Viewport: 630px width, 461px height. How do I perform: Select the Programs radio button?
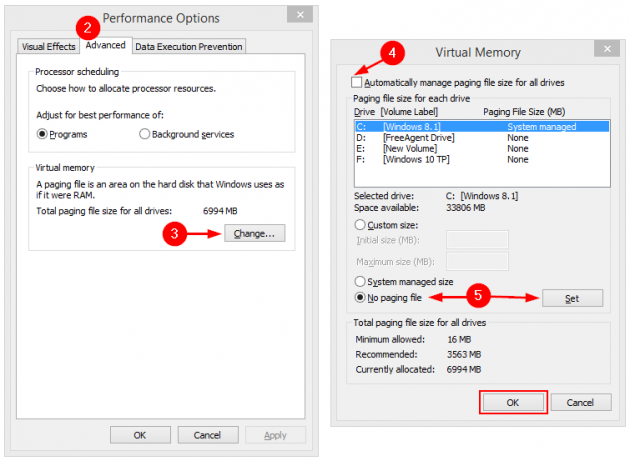tap(43, 134)
